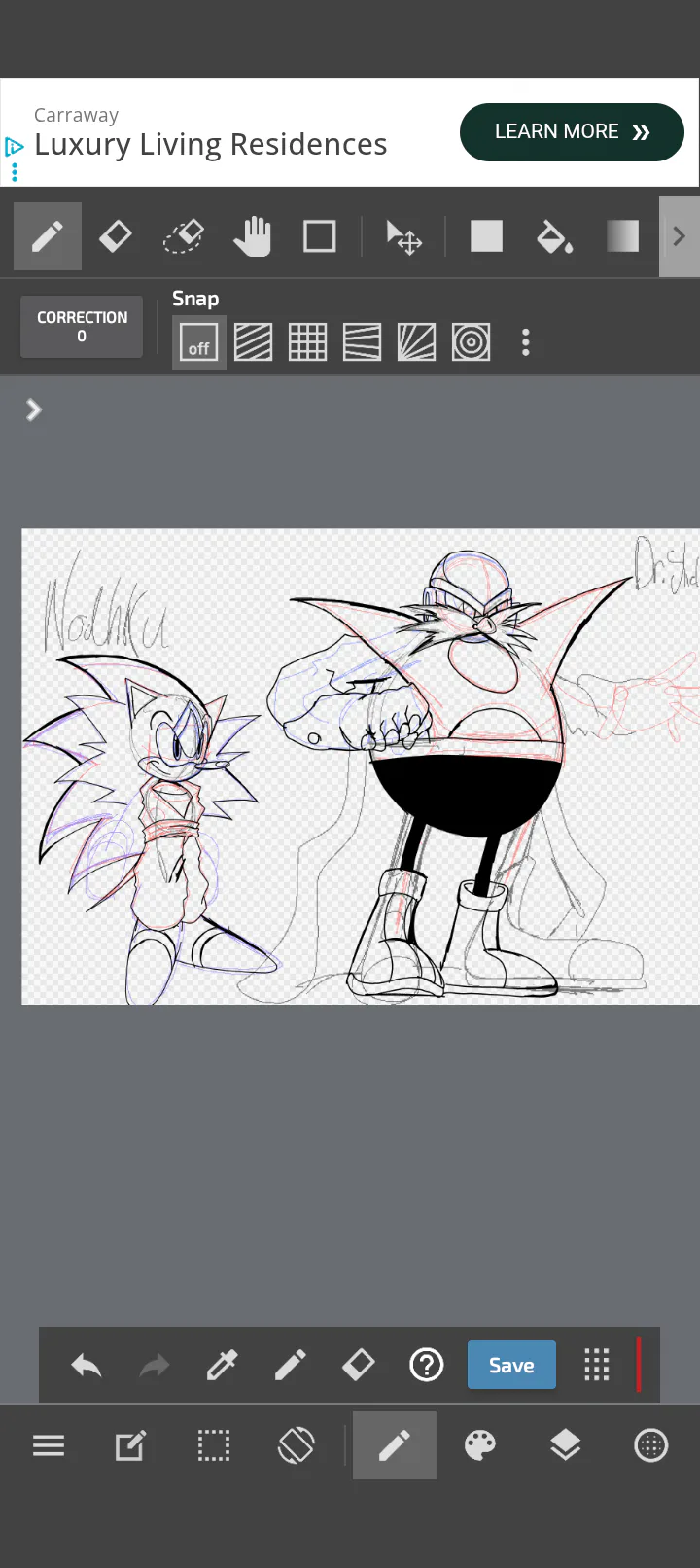Select the lasso eraser tool with dashed outline
This screenshot has width=700, height=1568.
point(184,236)
